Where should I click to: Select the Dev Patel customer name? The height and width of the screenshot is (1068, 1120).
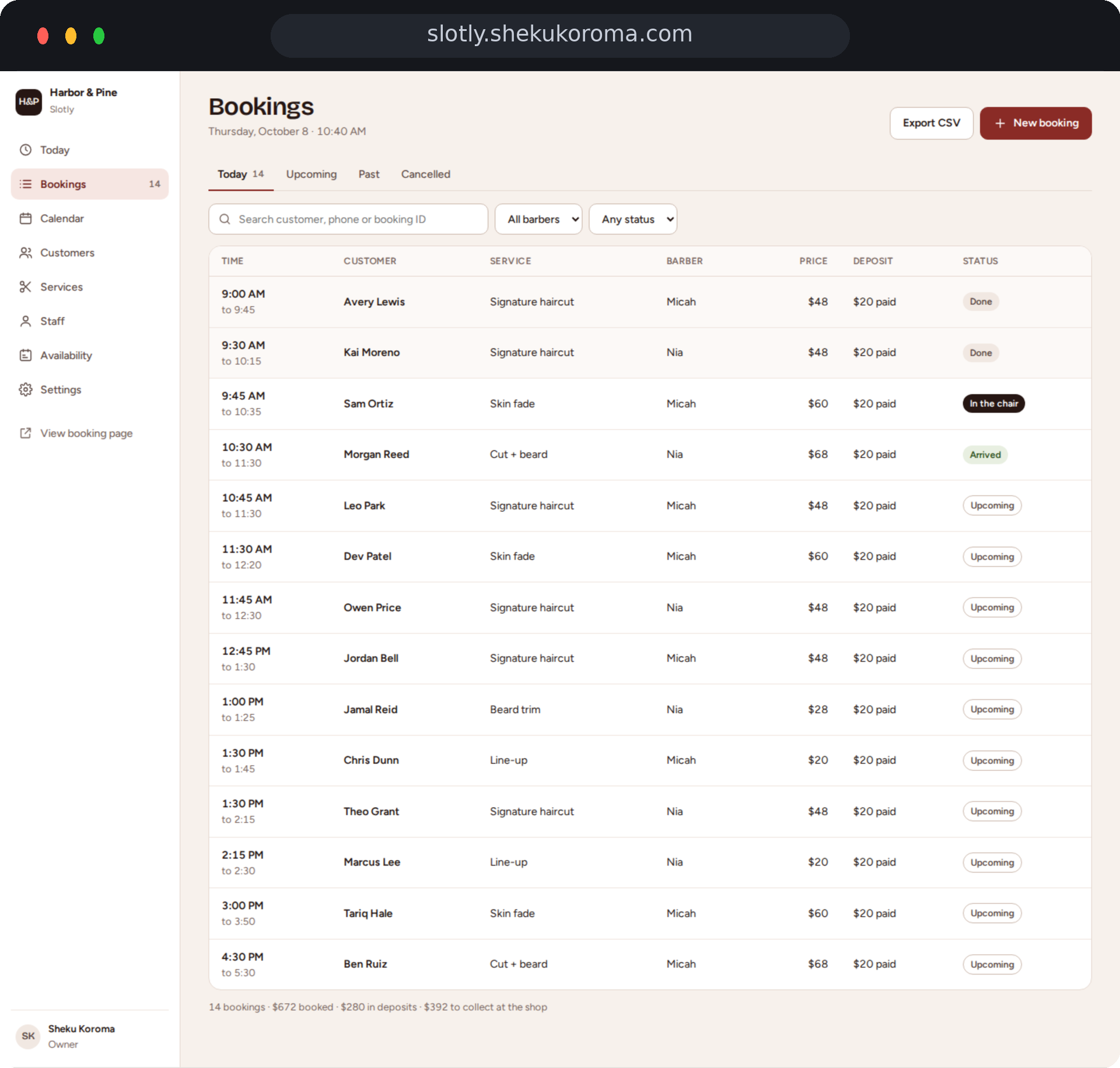coord(367,556)
